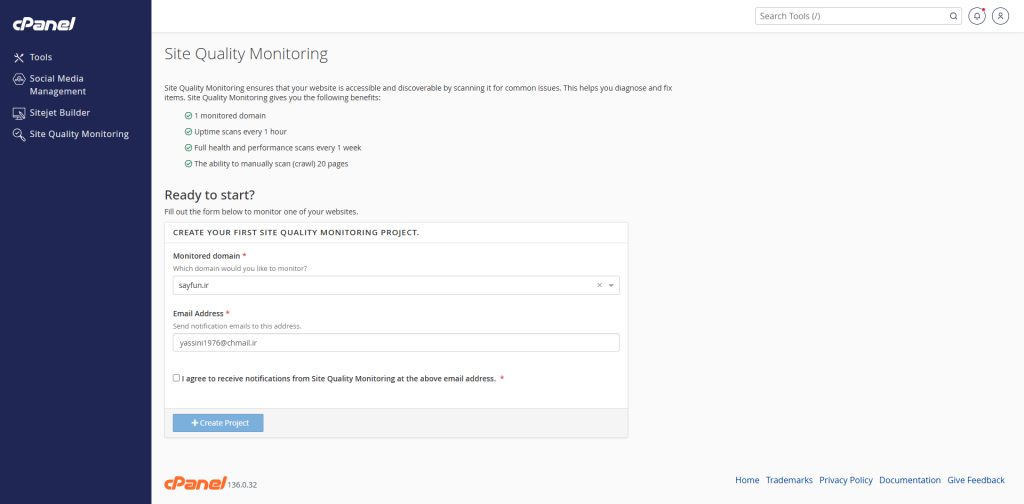The image size is (1024, 504).
Task: Click the Tools wrench icon
Action: click(x=18, y=57)
